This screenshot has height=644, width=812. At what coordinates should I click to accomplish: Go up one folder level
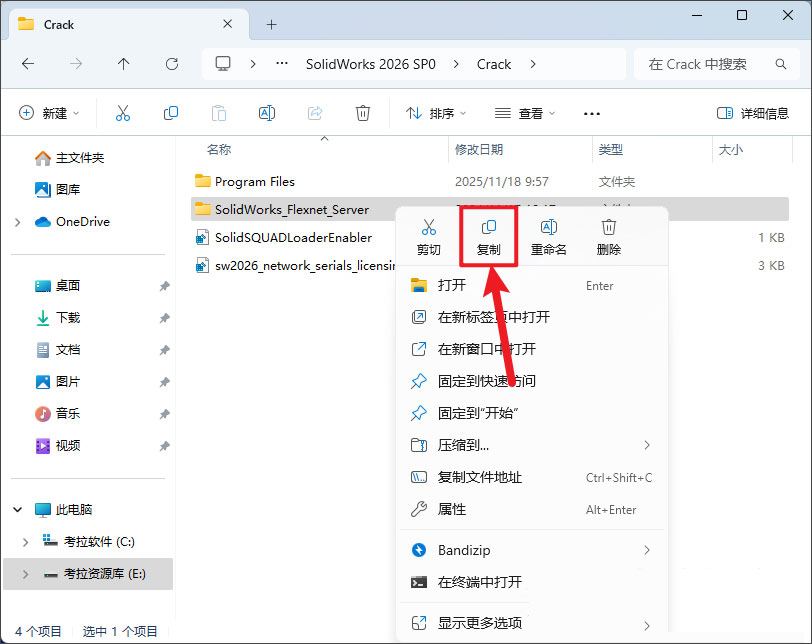point(124,64)
